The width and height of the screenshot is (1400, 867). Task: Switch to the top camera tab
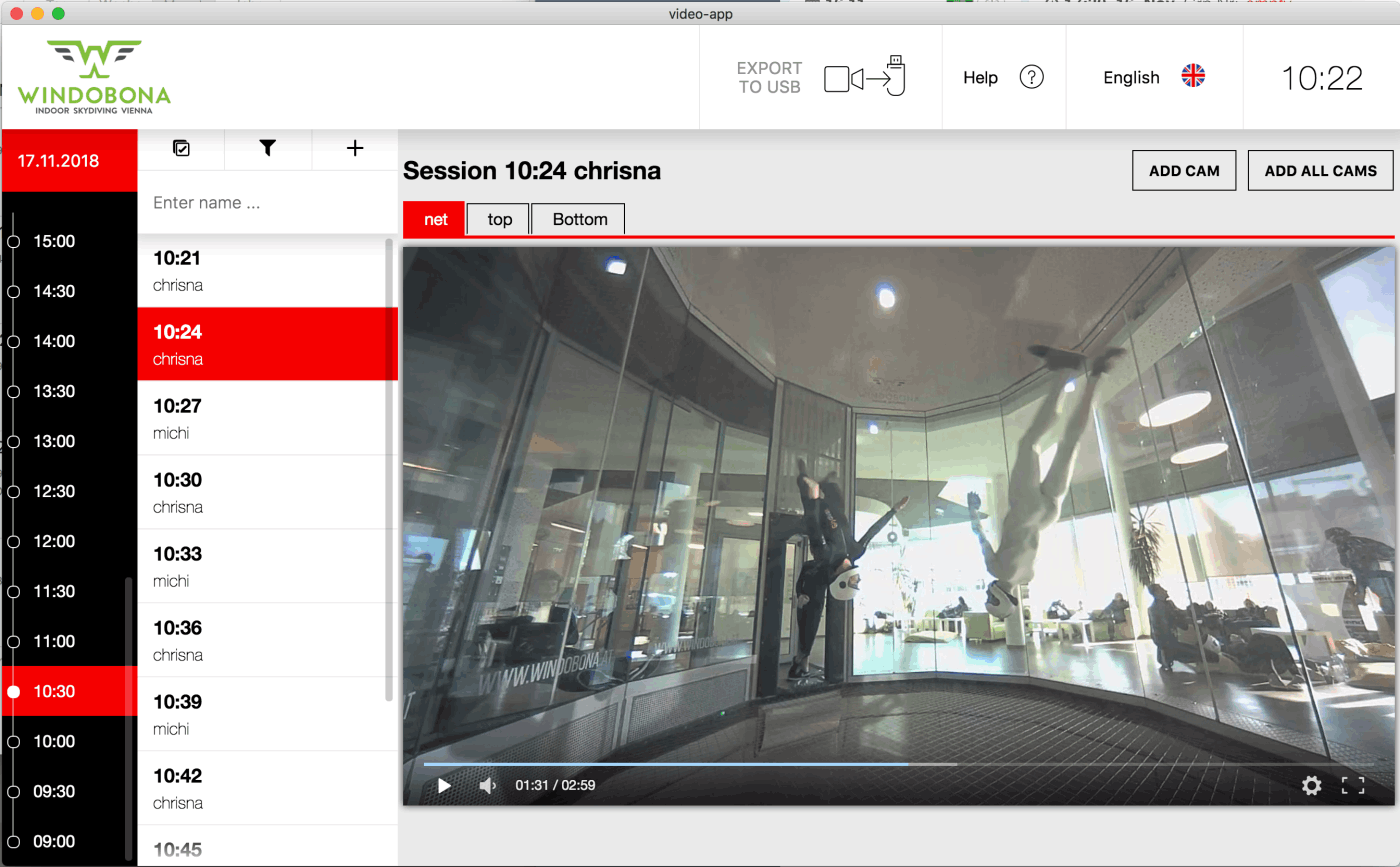coord(499,219)
